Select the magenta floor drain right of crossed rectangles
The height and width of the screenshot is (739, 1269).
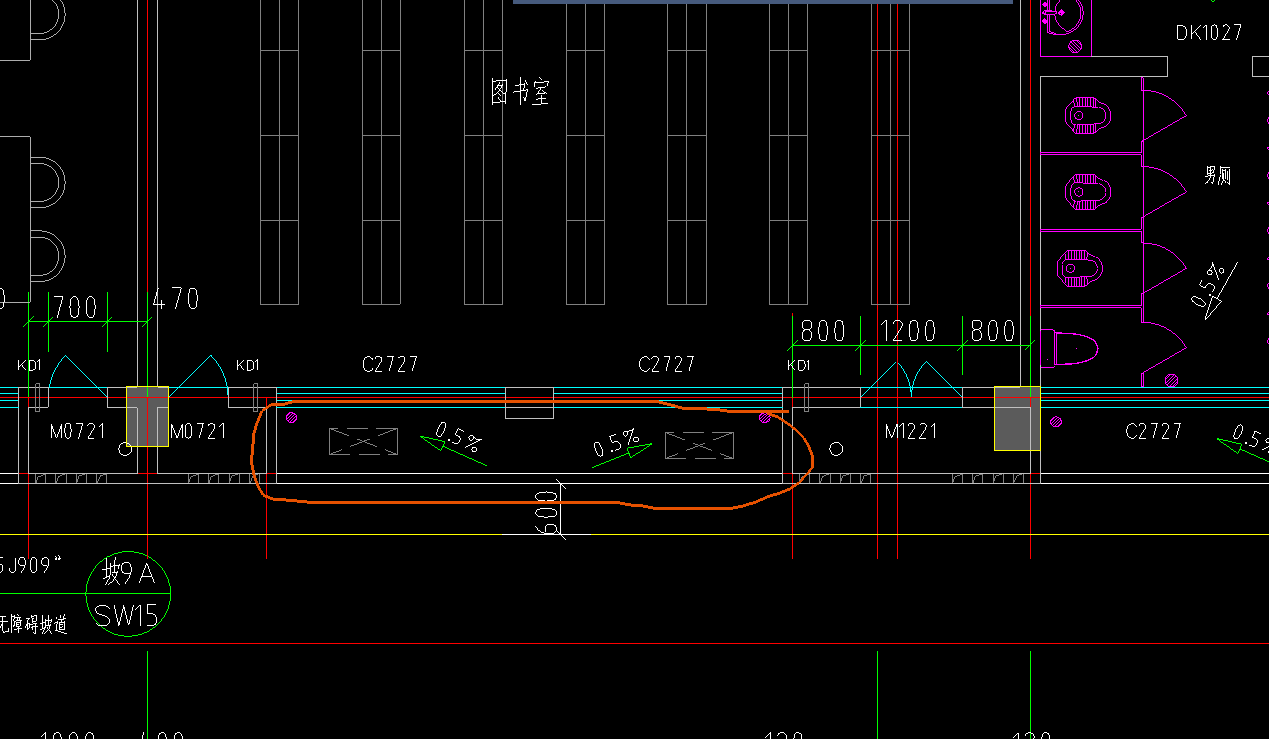(765, 417)
